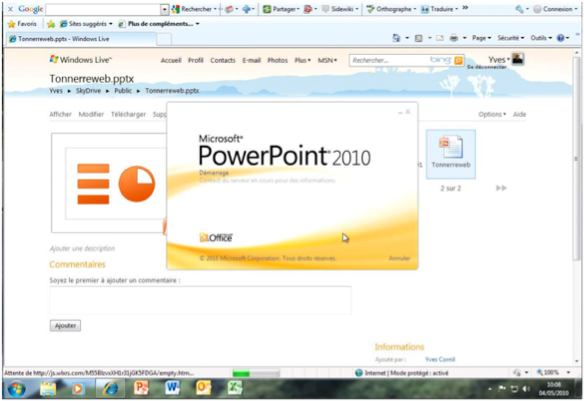Click the Yves profile picture
584x401 pixels.
tap(518, 59)
